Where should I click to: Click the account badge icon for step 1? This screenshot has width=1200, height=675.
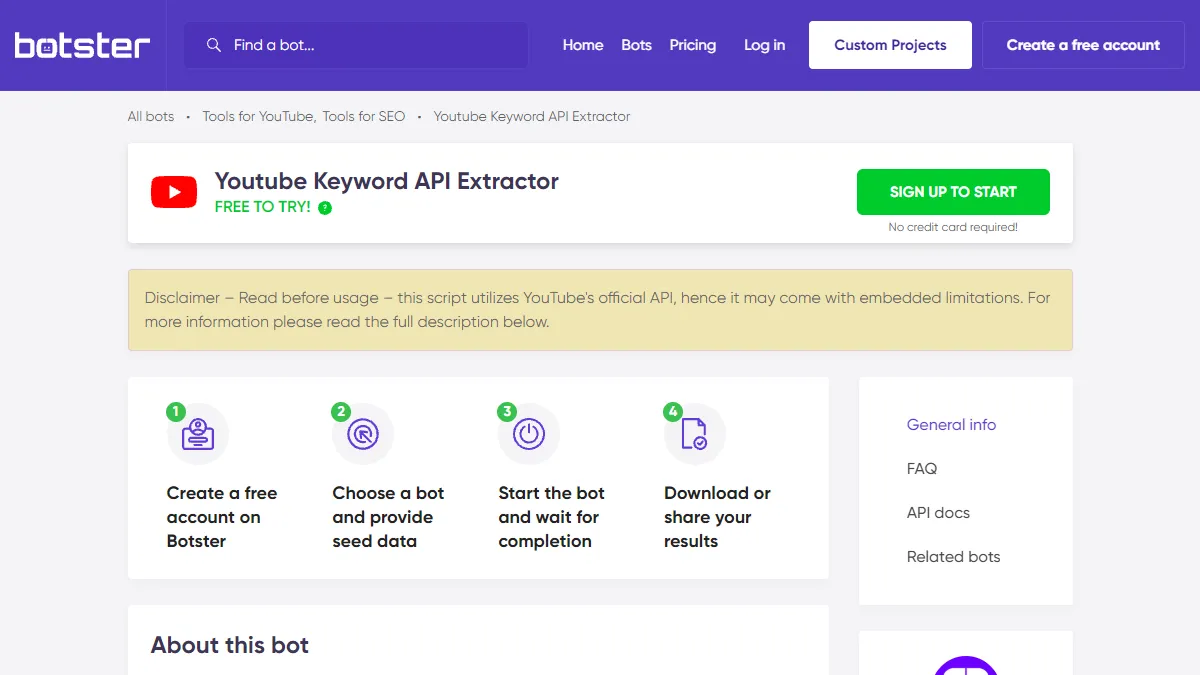pos(198,434)
